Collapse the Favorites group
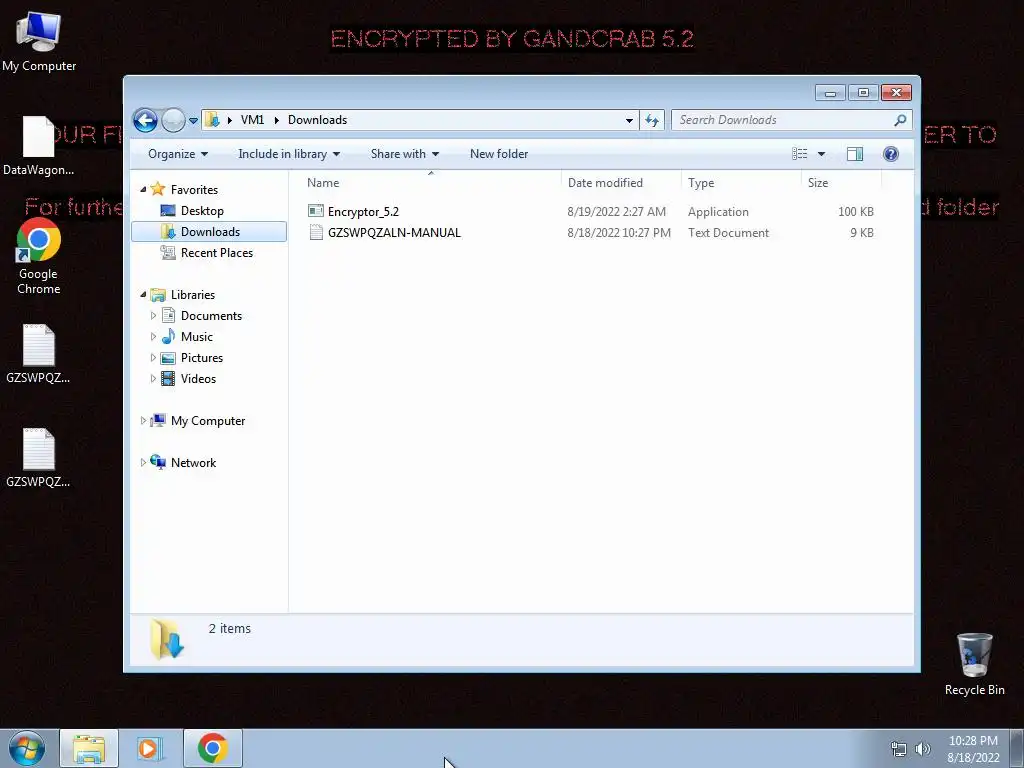The width and height of the screenshot is (1024, 768). pos(143,189)
